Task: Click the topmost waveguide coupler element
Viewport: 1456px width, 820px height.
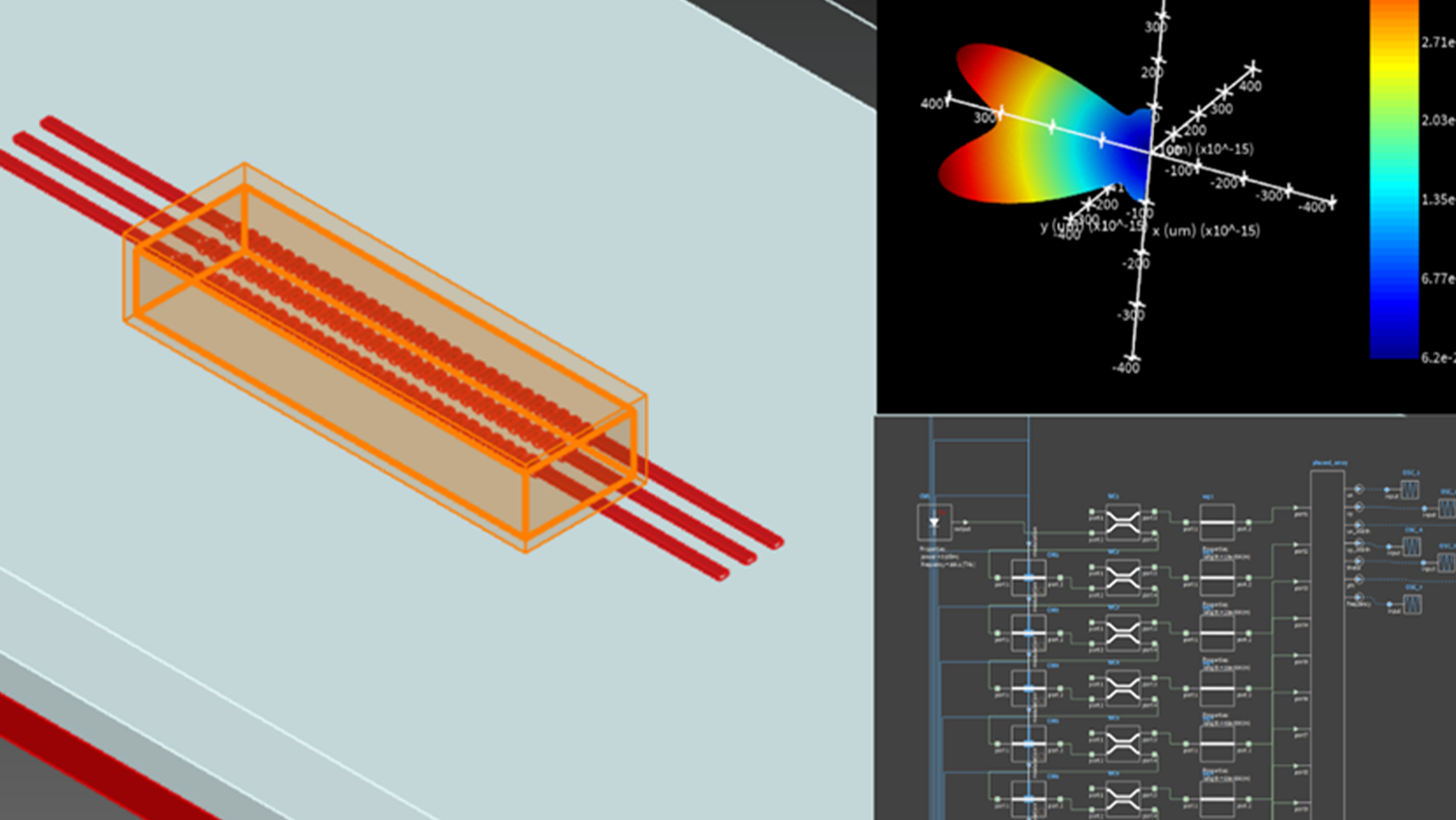Action: [1122, 521]
